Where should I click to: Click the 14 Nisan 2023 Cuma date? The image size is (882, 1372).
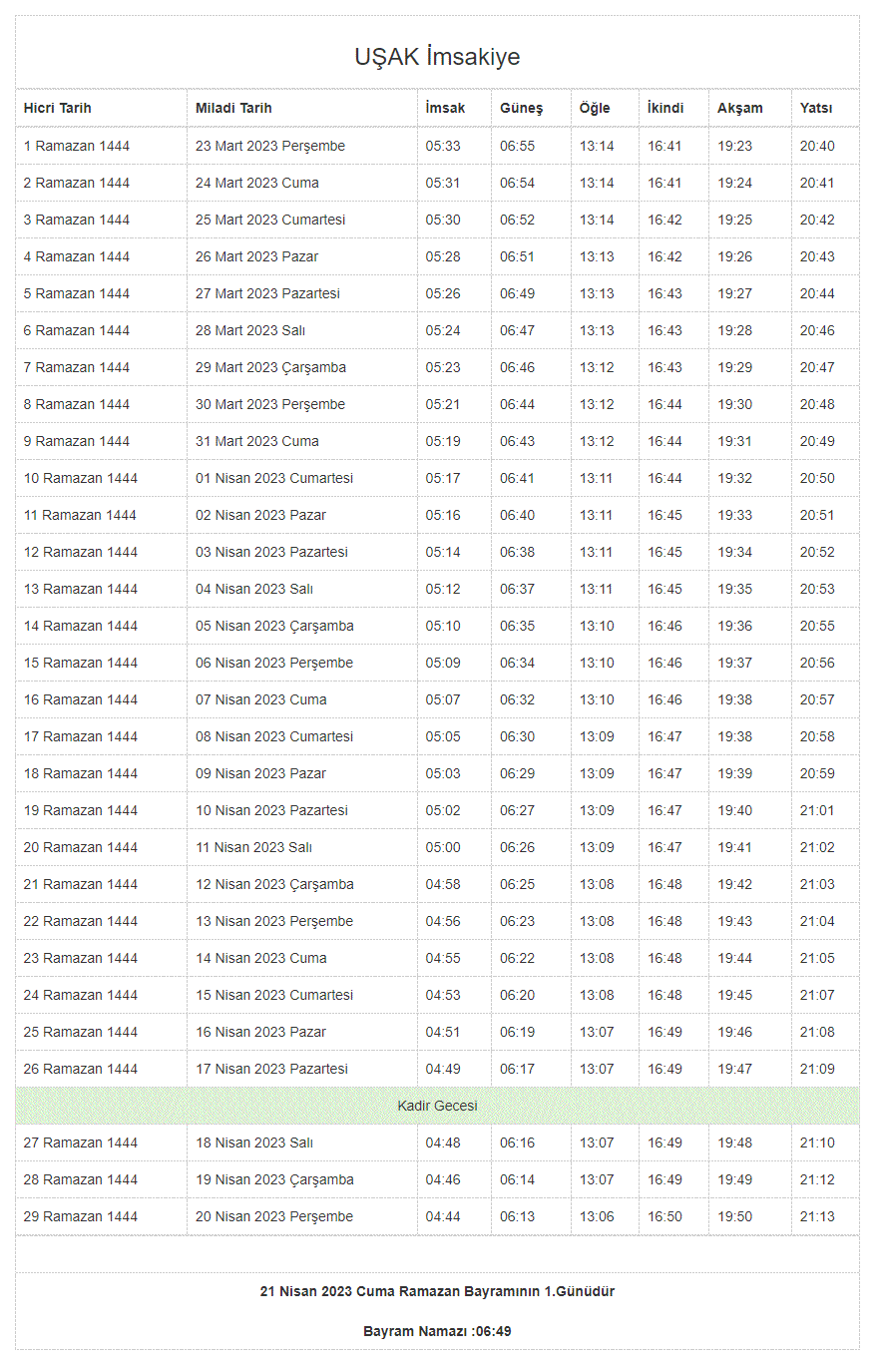[x=261, y=958]
